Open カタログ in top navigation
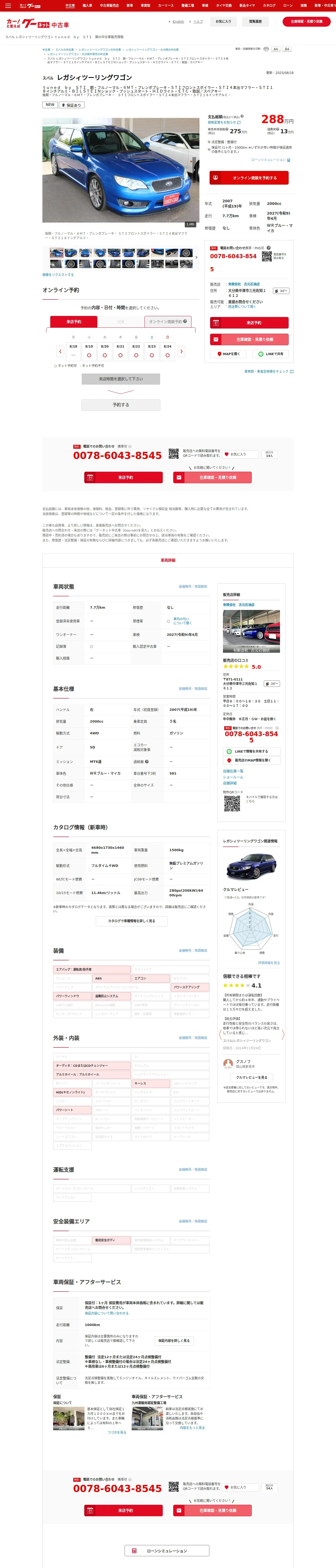Viewport: 336px width, 1568px height. 269,5
